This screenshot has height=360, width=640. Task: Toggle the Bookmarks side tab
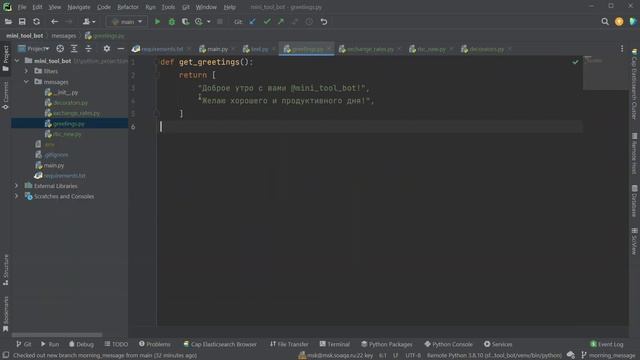point(6,313)
